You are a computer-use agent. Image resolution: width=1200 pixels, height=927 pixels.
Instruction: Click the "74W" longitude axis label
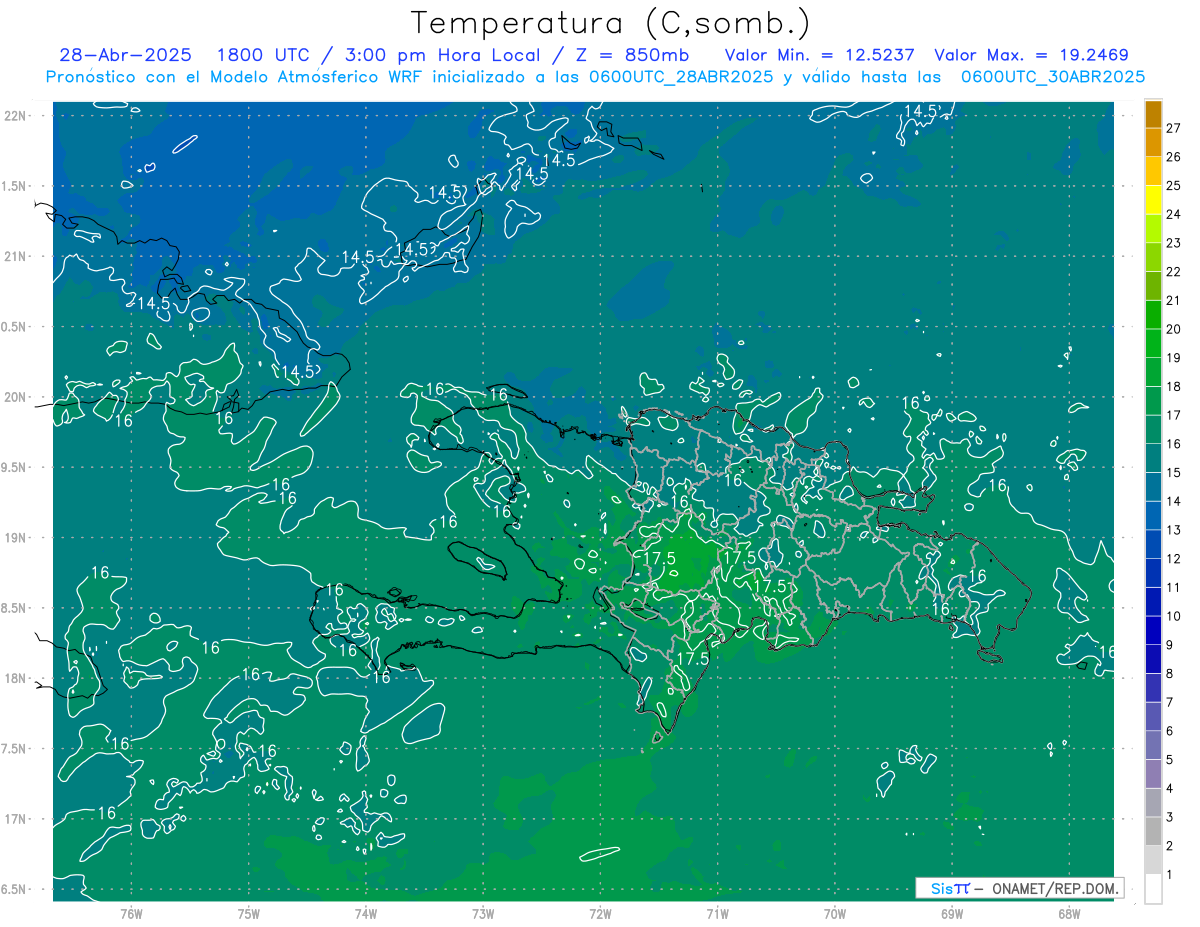[x=365, y=914]
